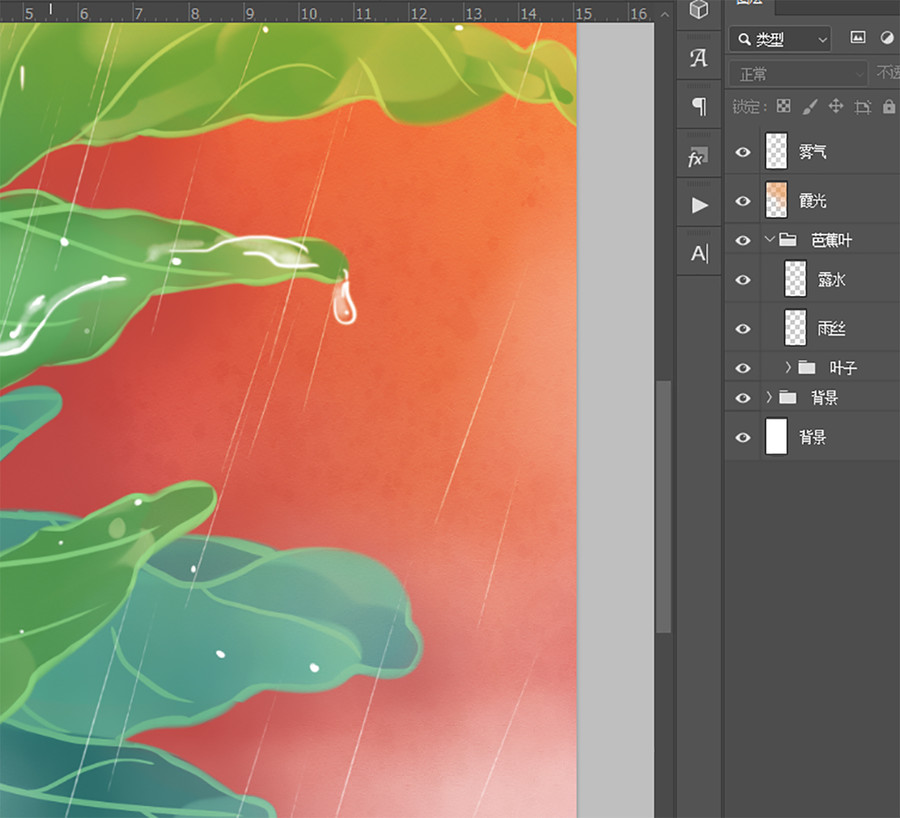Open the Actions panel play icon
This screenshot has height=818, width=900.
click(x=700, y=205)
